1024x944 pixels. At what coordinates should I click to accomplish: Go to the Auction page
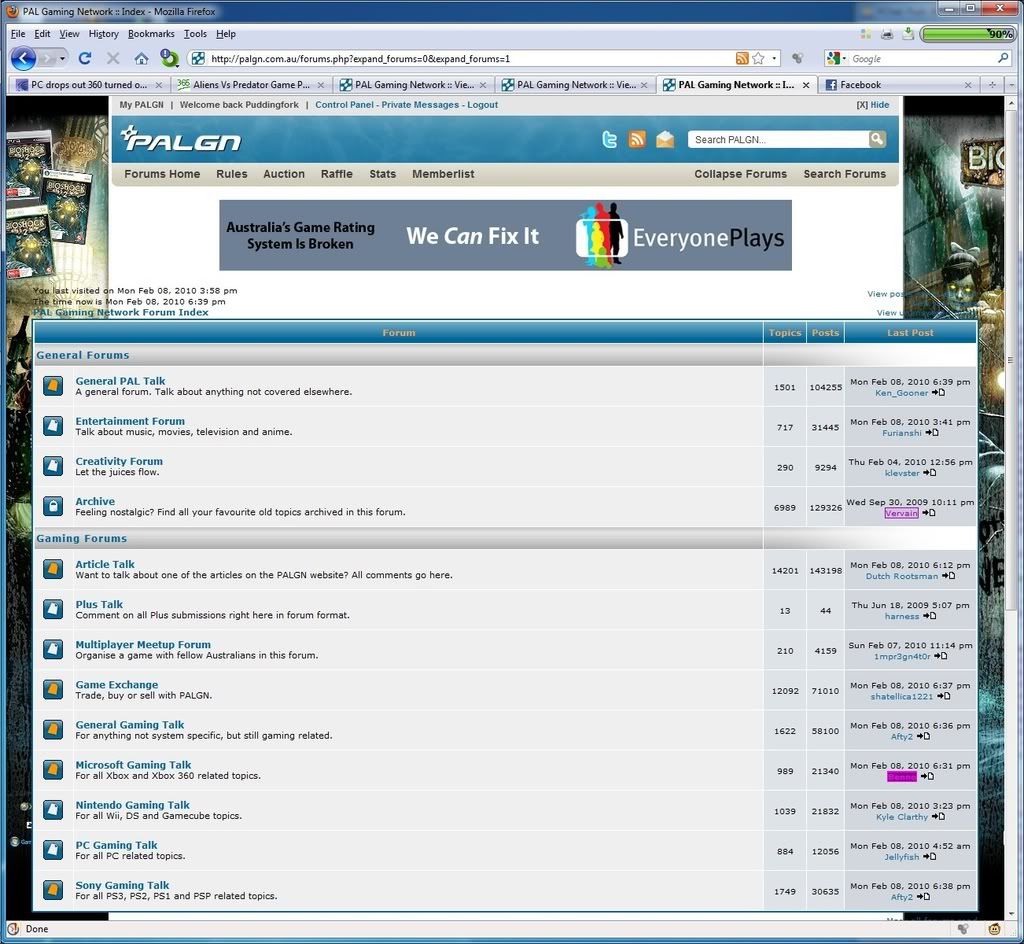pos(284,174)
